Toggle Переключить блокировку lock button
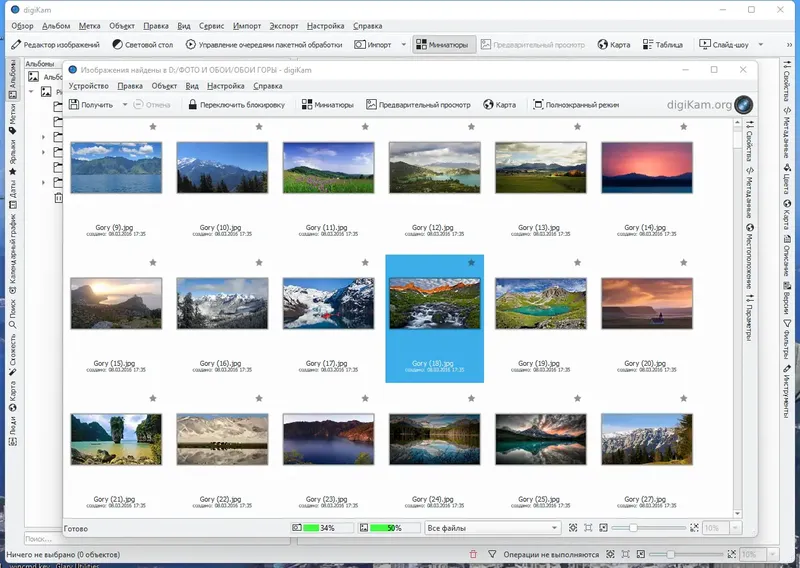Image resolution: width=800 pixels, height=568 pixels. pos(236,105)
